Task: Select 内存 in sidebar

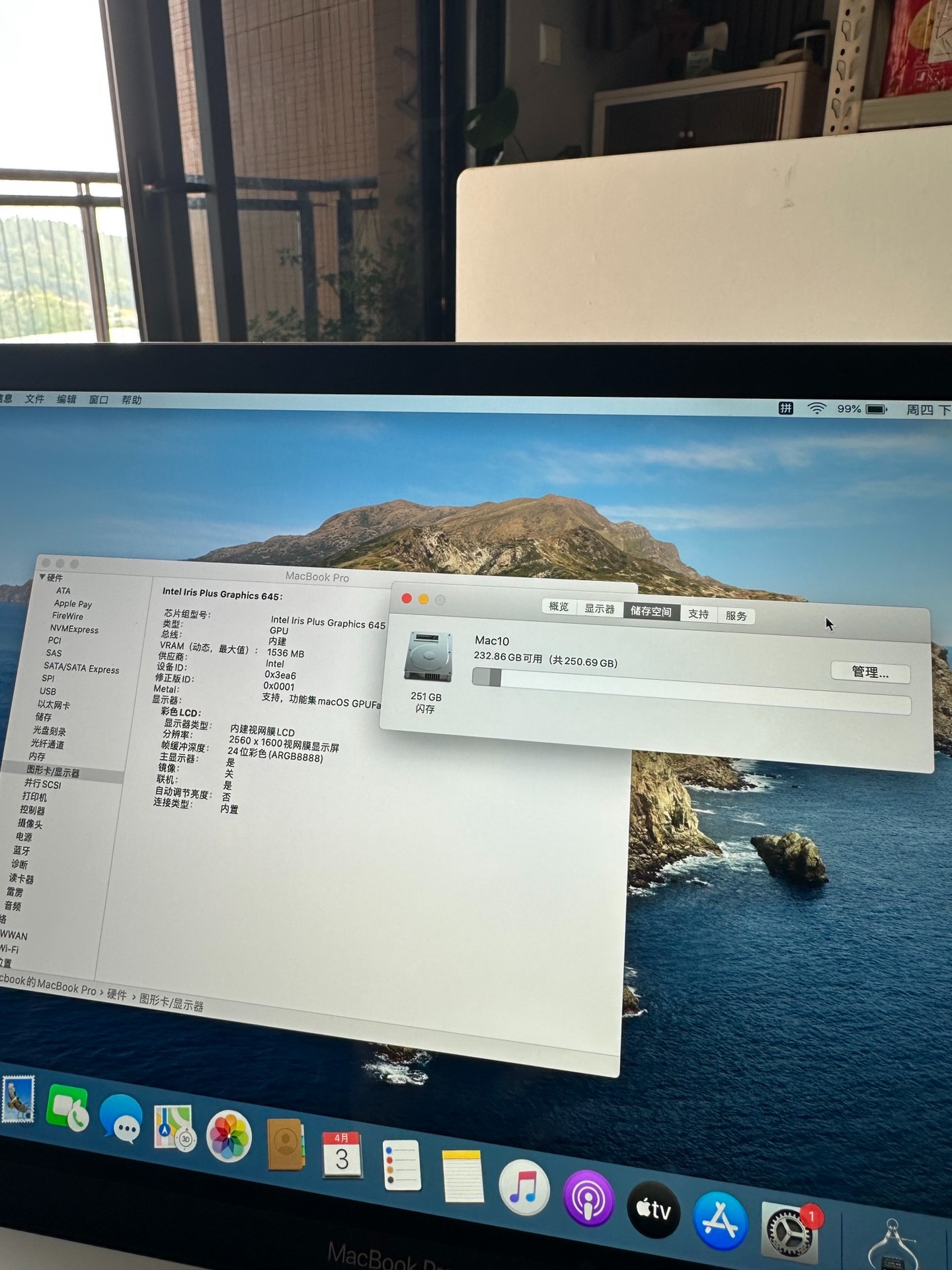Action: tap(37, 757)
